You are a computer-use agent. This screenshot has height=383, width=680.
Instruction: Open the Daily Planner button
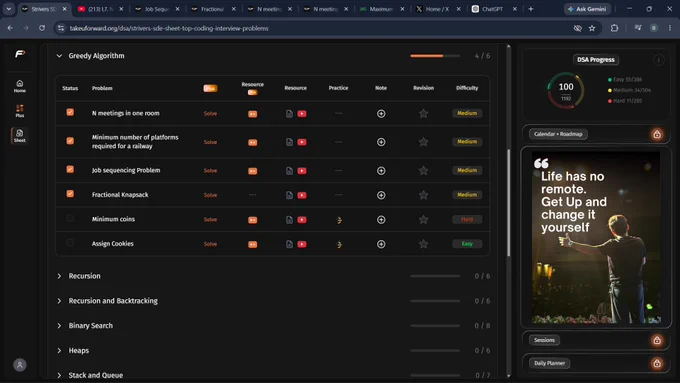[549, 363]
